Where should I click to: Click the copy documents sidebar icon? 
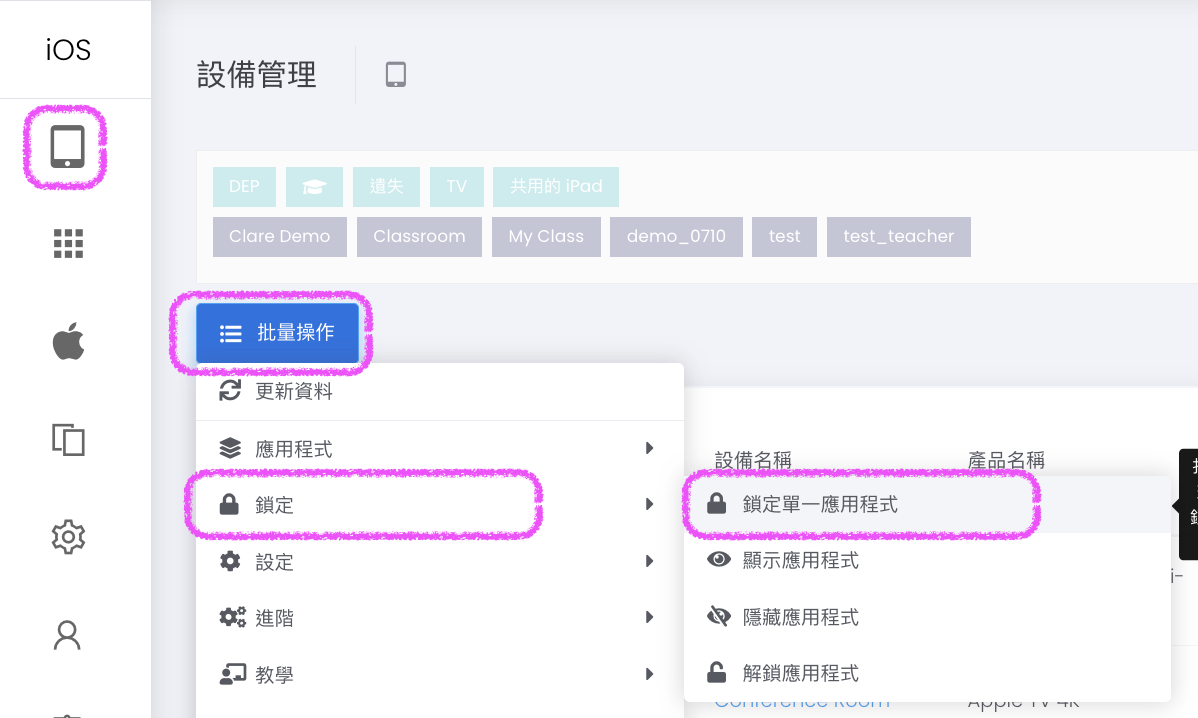(x=67, y=439)
